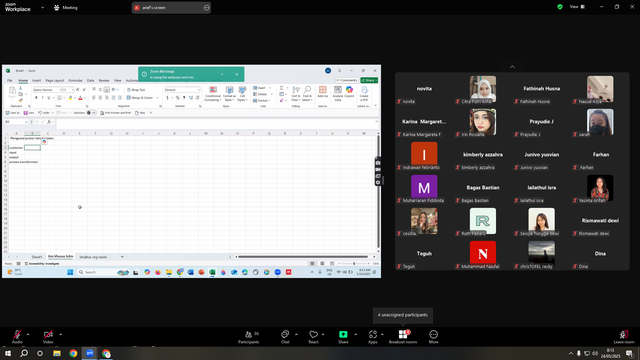
Task: Select the Meeting tab at top
Action: [x=66, y=7]
